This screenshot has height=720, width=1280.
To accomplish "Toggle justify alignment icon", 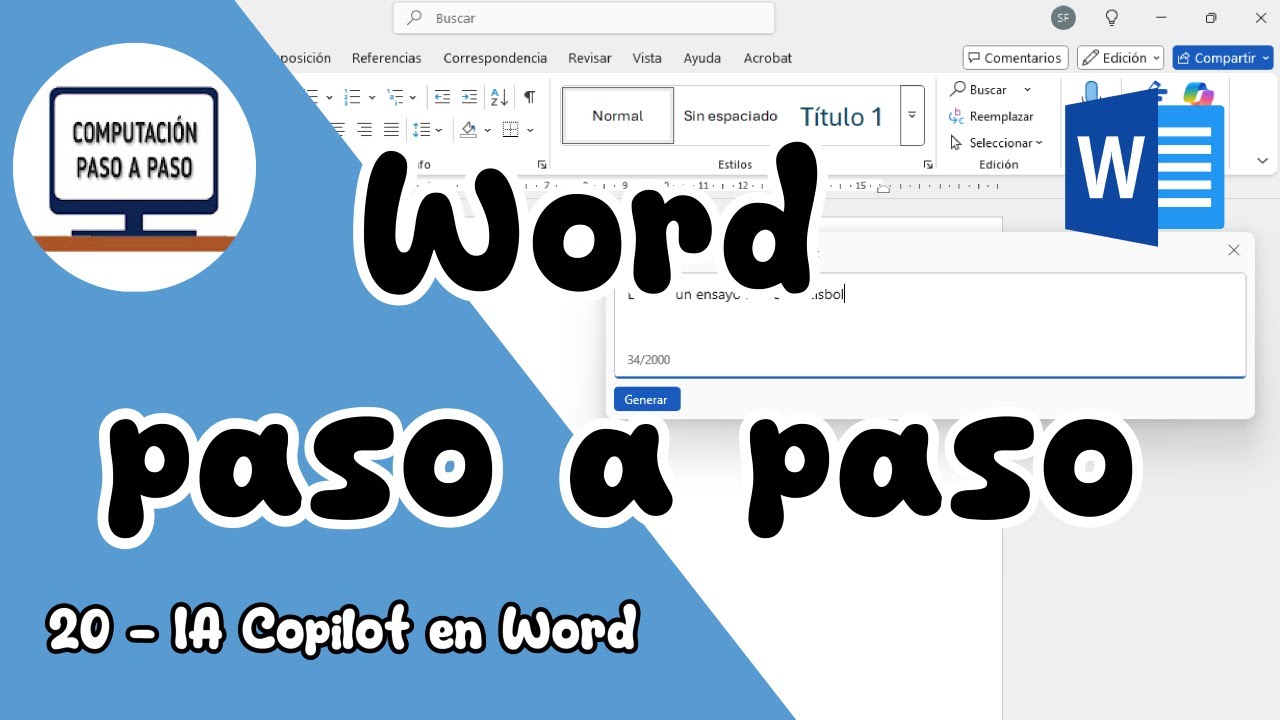I will point(391,129).
